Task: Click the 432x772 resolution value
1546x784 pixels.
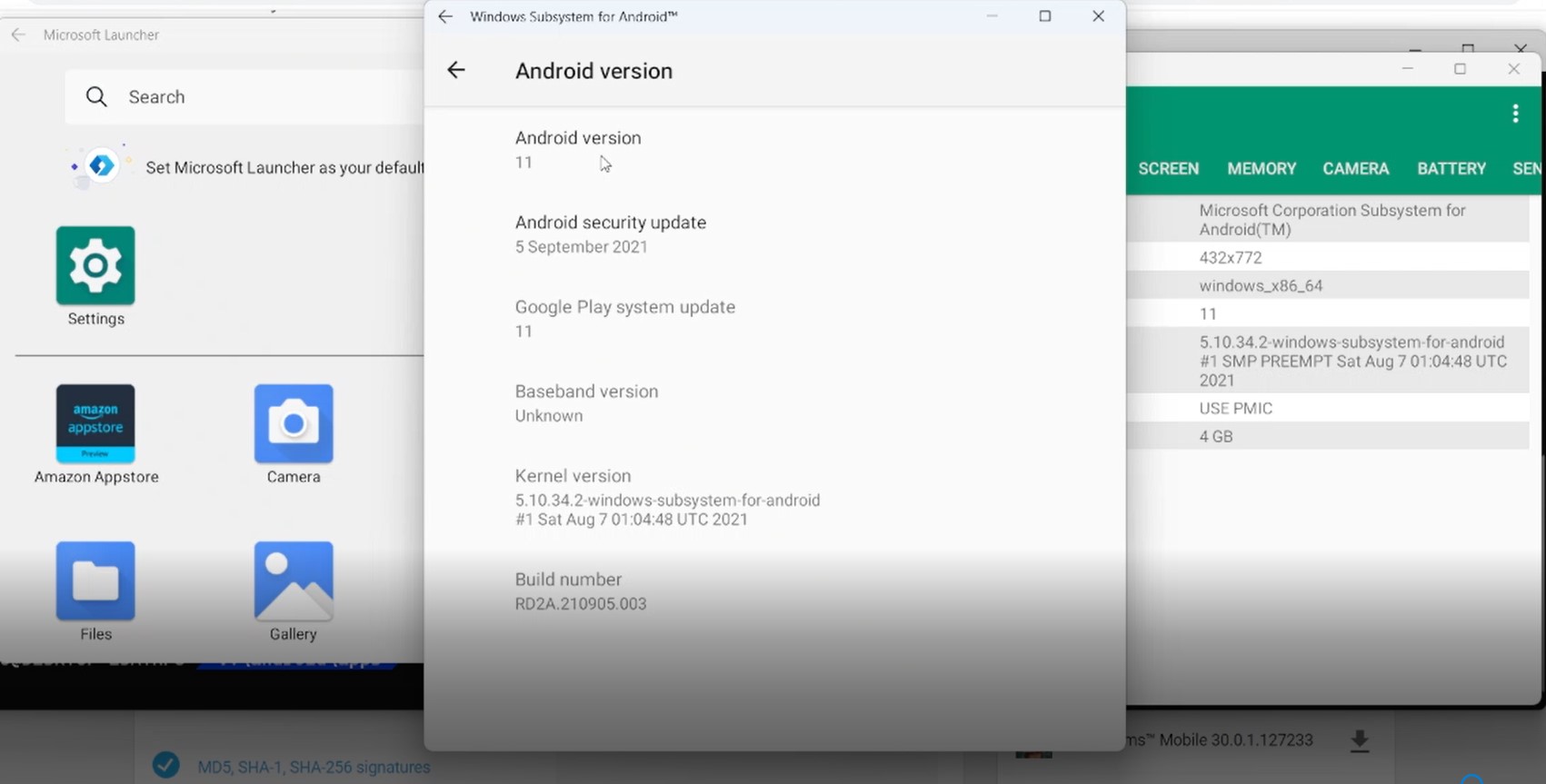Action: pyautogui.click(x=1231, y=258)
